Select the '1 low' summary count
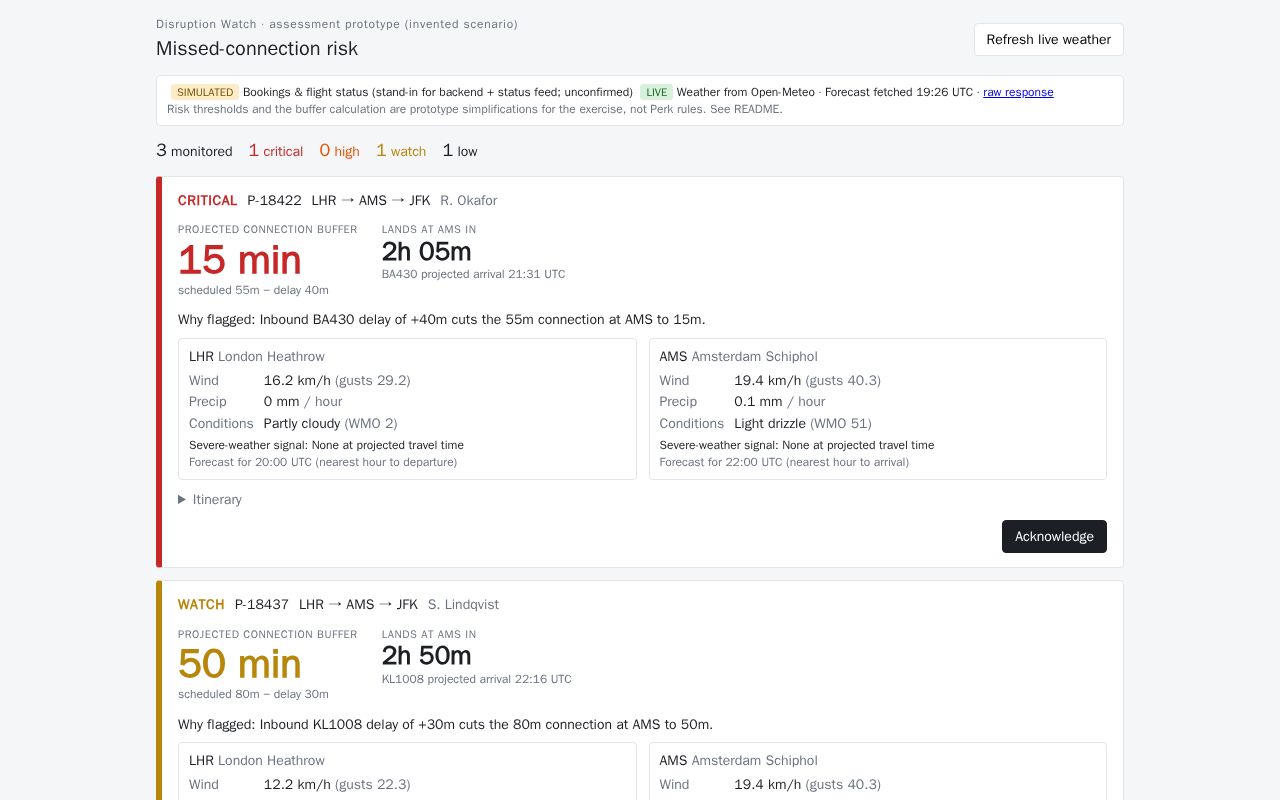This screenshot has width=1280, height=800. 460,151
